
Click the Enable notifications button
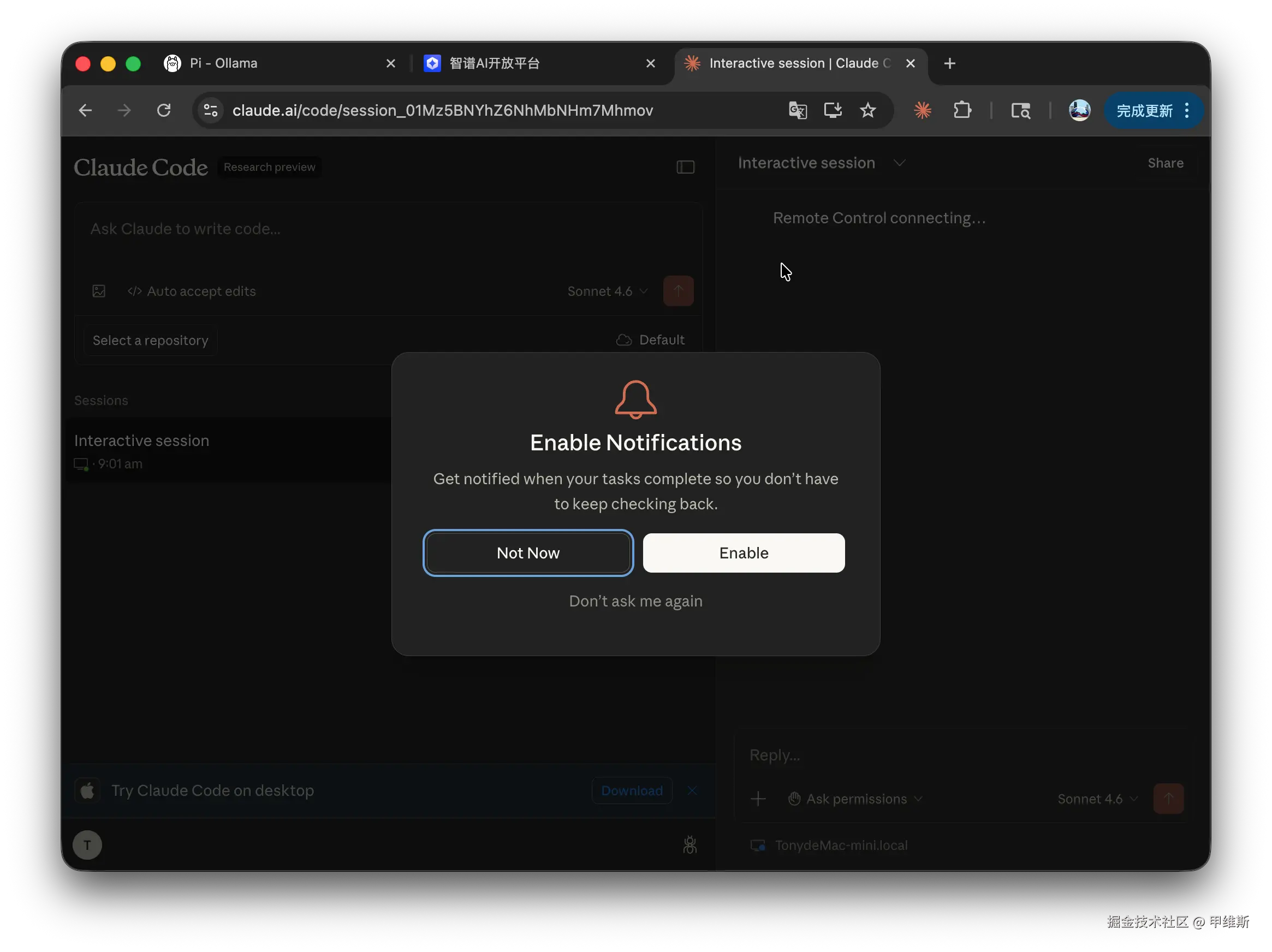[x=743, y=552]
